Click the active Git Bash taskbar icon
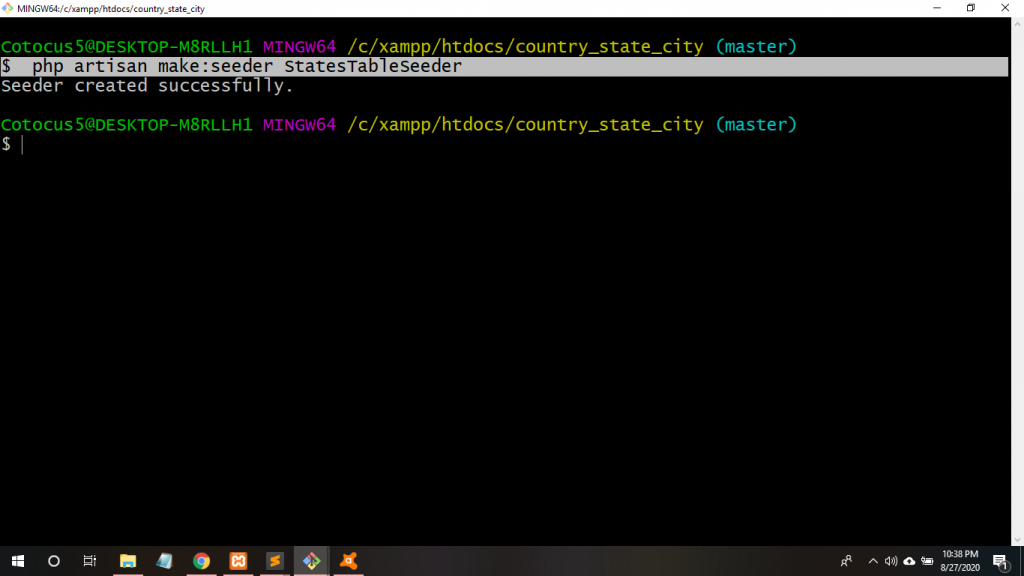Image resolution: width=1024 pixels, height=576 pixels. (x=312, y=561)
